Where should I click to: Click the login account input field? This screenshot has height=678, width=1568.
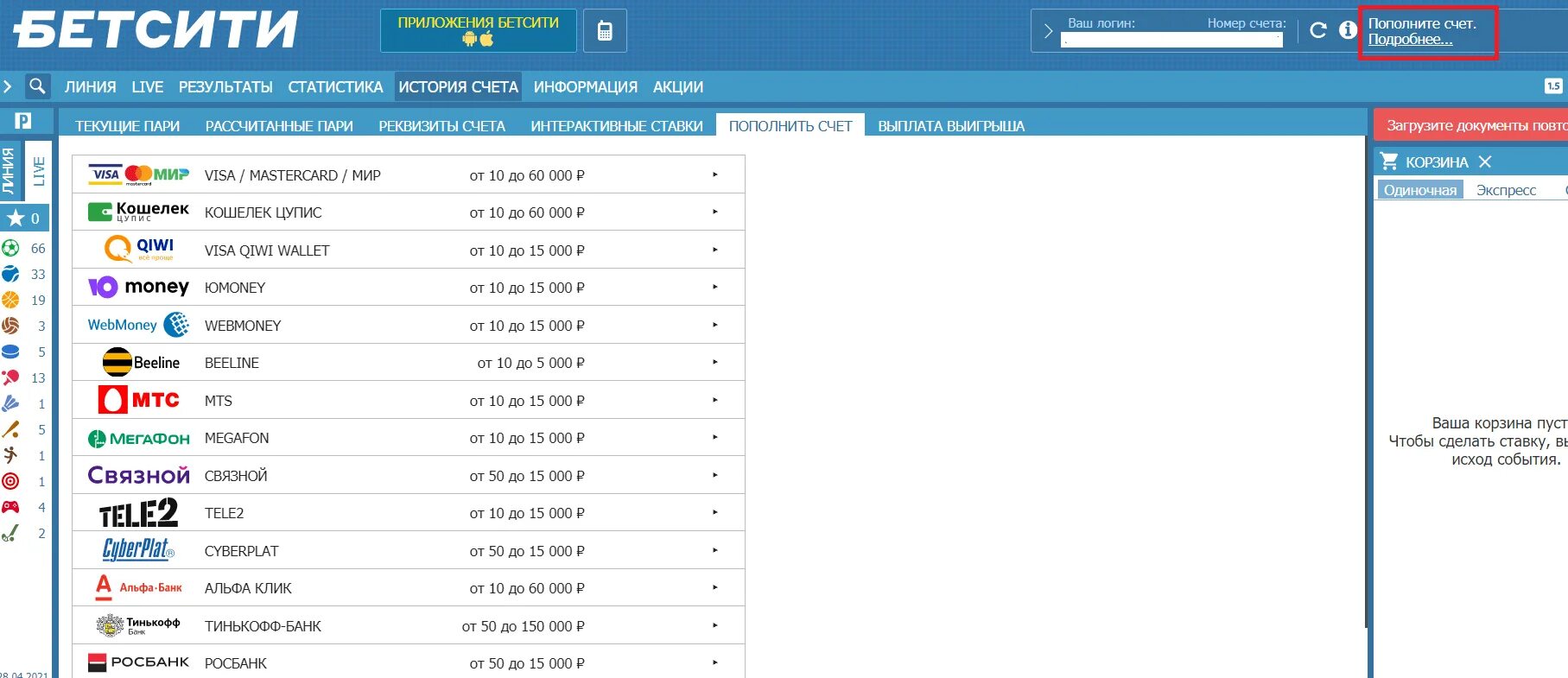1171,40
